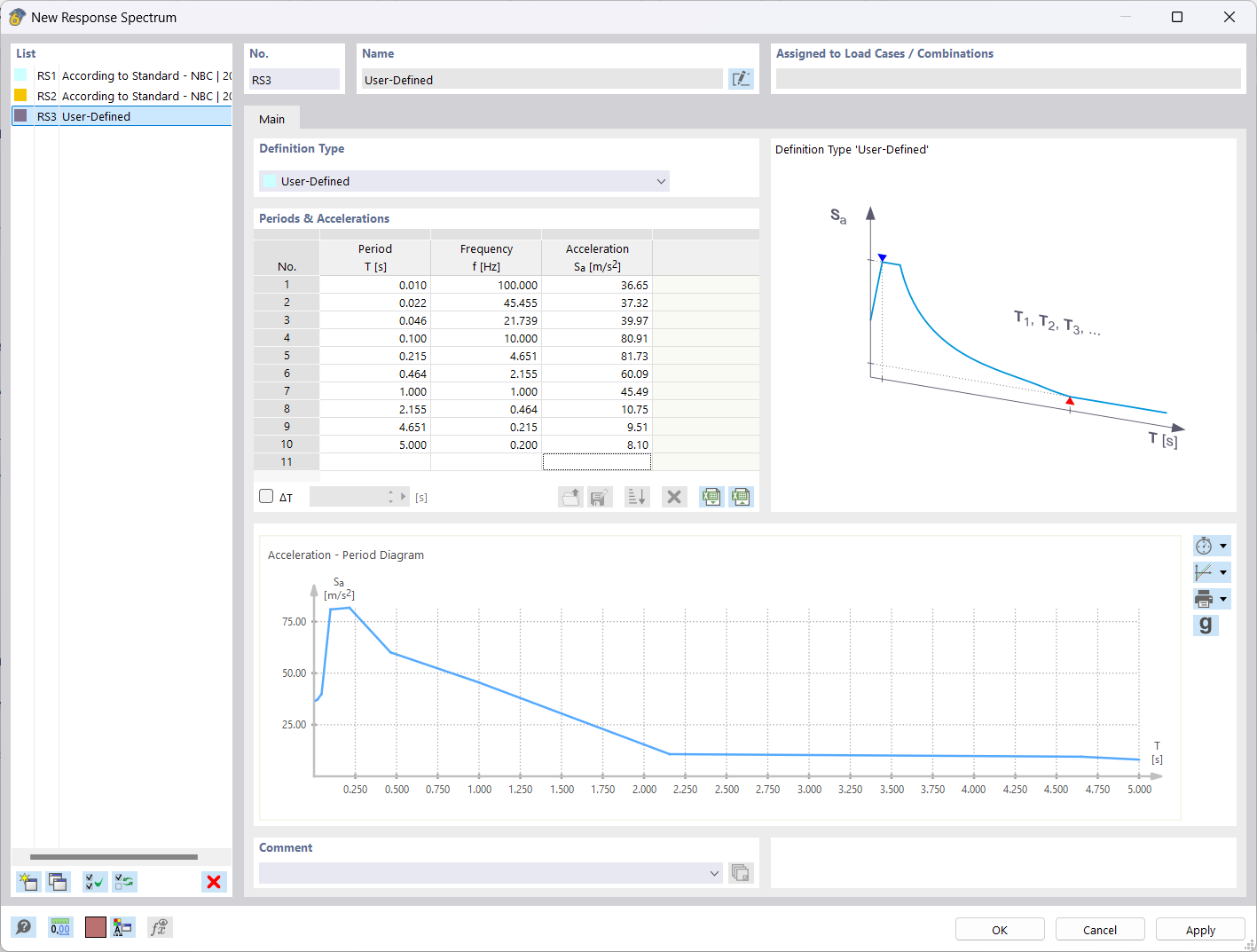Screen dimensions: 1257x952
Task: Sort the period entries with the sort icon
Action: [636, 497]
